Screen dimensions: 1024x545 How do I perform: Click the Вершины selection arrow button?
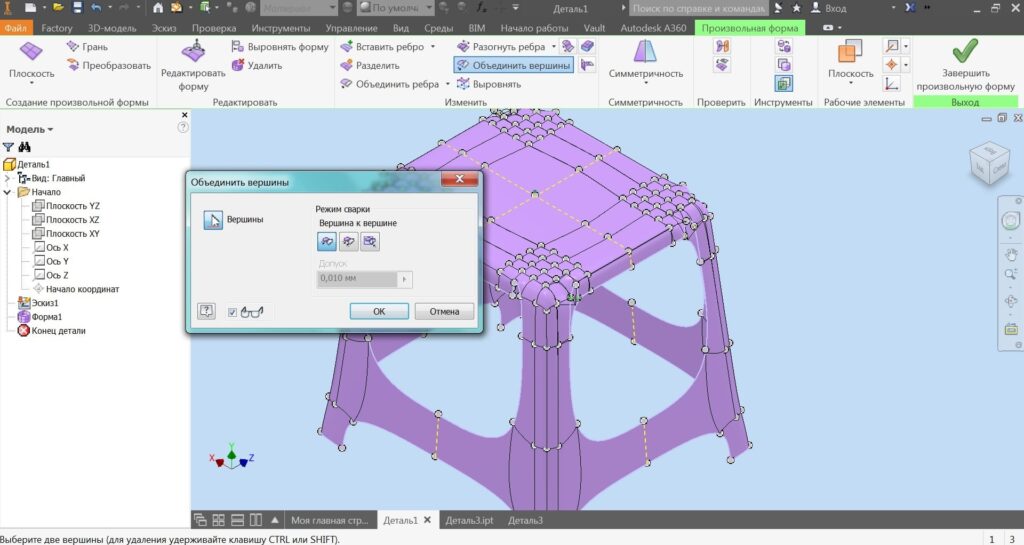[213, 221]
